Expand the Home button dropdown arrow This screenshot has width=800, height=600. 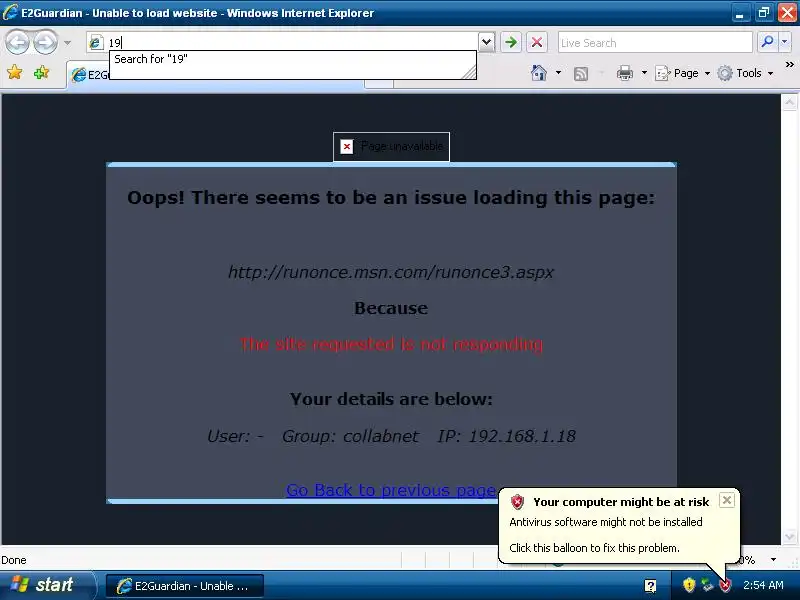pos(558,73)
